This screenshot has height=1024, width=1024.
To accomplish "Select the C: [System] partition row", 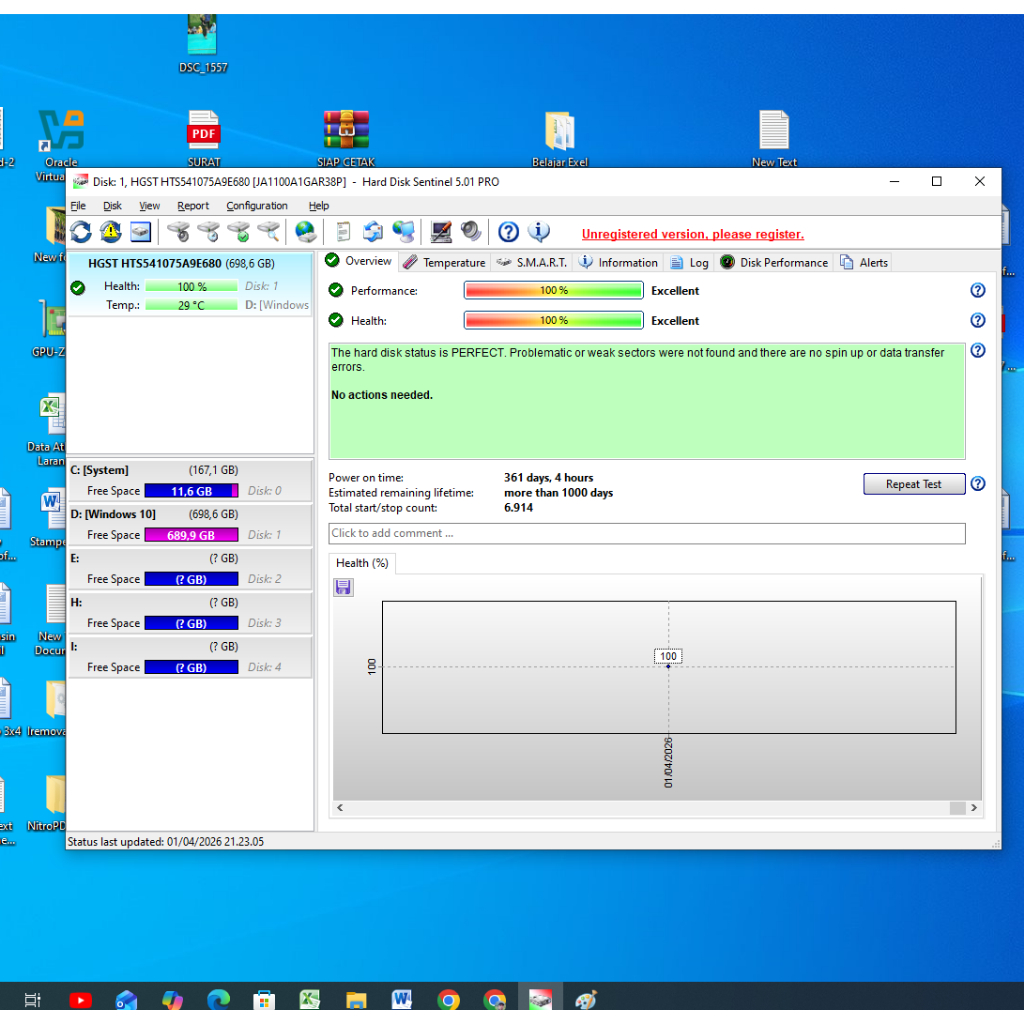I will [190, 481].
